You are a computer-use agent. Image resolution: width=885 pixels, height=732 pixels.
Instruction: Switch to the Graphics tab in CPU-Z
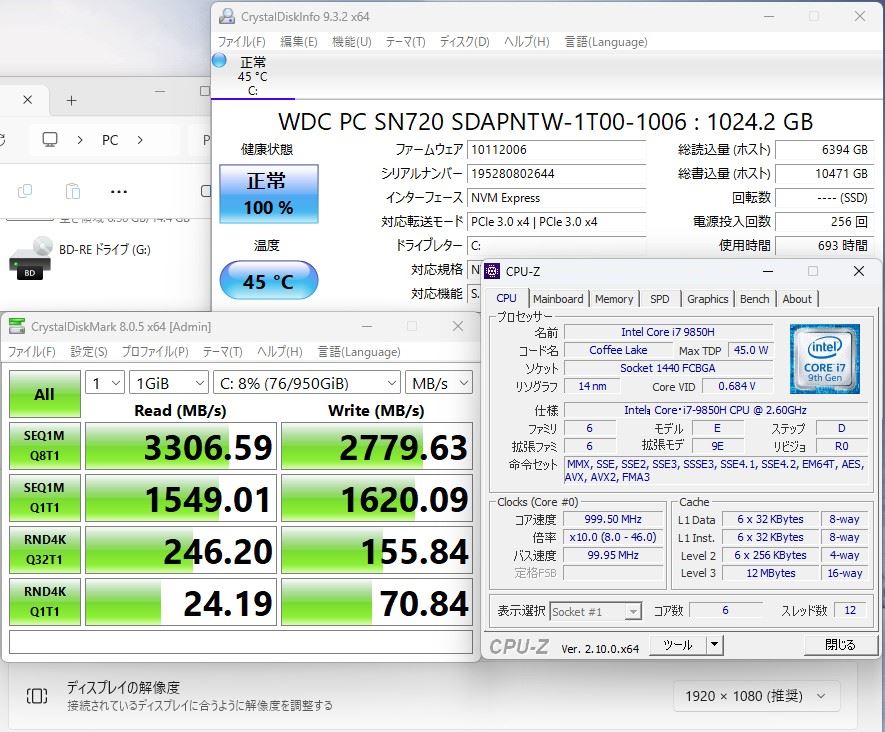tap(707, 299)
